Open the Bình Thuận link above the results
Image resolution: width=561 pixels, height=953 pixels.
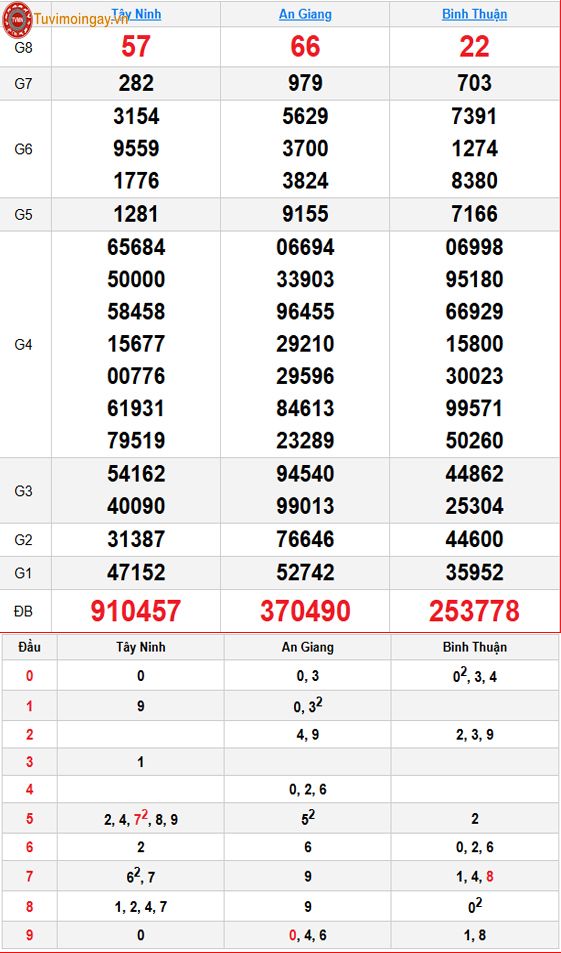pyautogui.click(x=475, y=13)
